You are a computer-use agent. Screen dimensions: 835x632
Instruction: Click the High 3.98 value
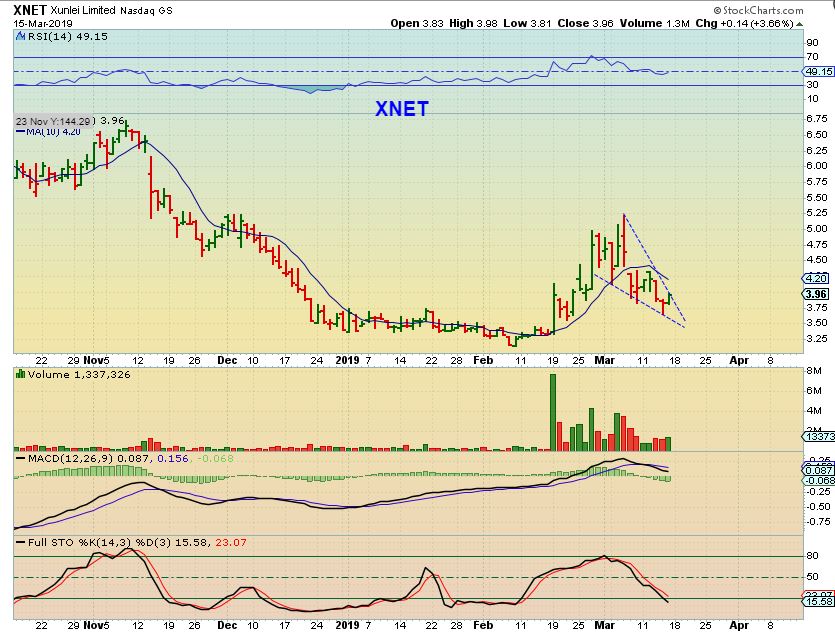[473, 23]
